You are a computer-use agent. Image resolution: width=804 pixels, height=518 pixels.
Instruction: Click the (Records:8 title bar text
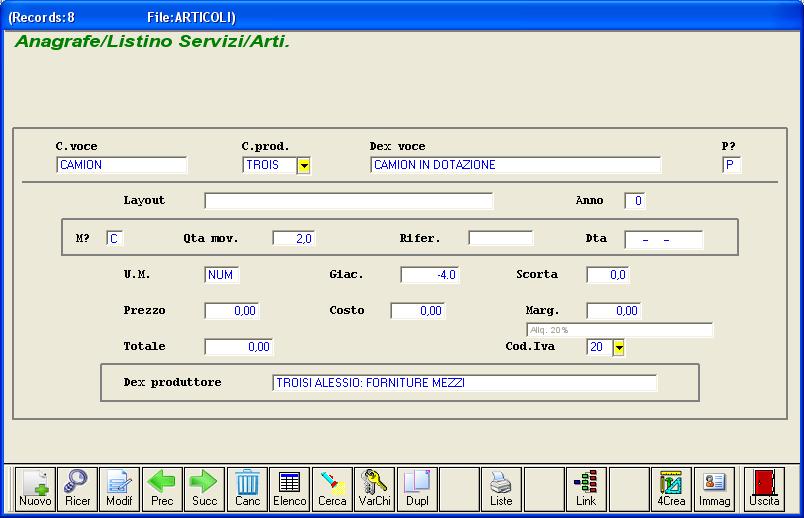pos(42,17)
